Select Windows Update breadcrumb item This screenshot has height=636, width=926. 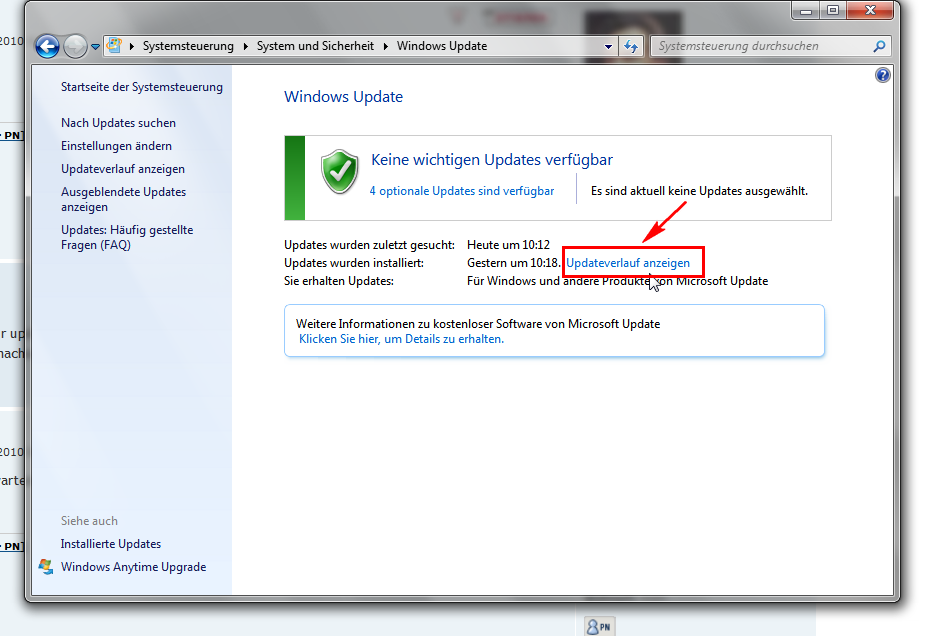point(442,46)
